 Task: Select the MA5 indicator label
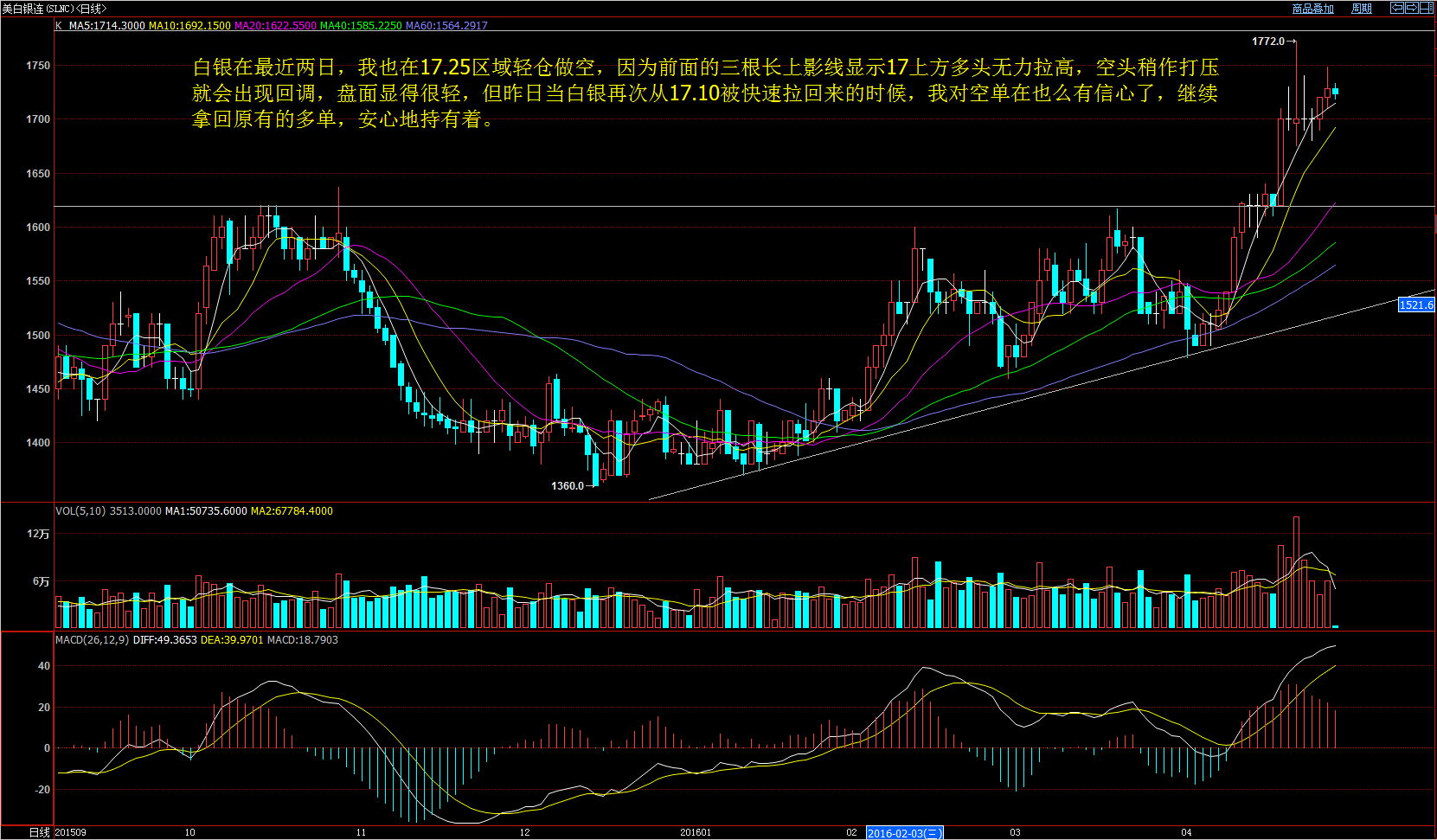point(106,26)
